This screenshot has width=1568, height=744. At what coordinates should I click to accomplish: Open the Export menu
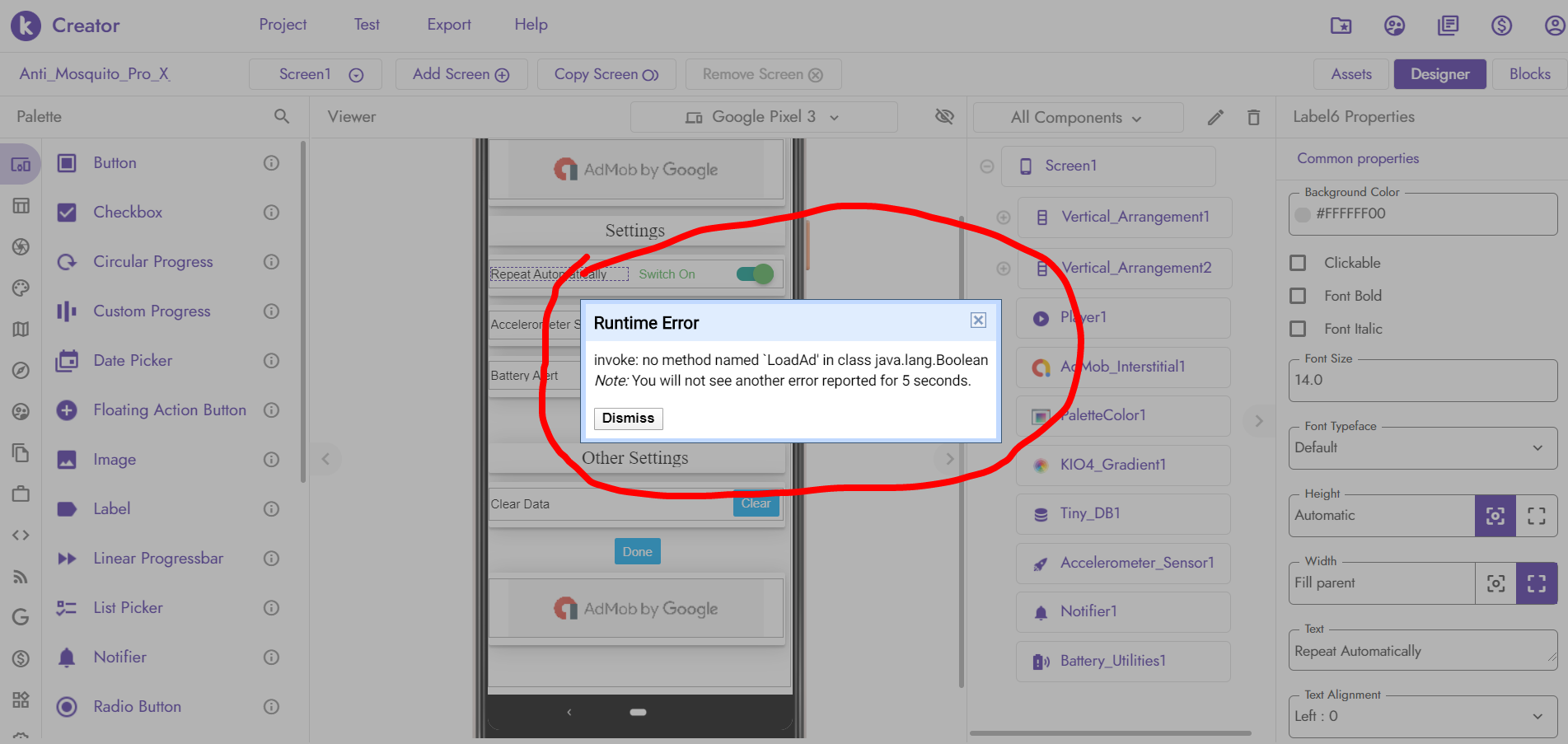pyautogui.click(x=448, y=25)
